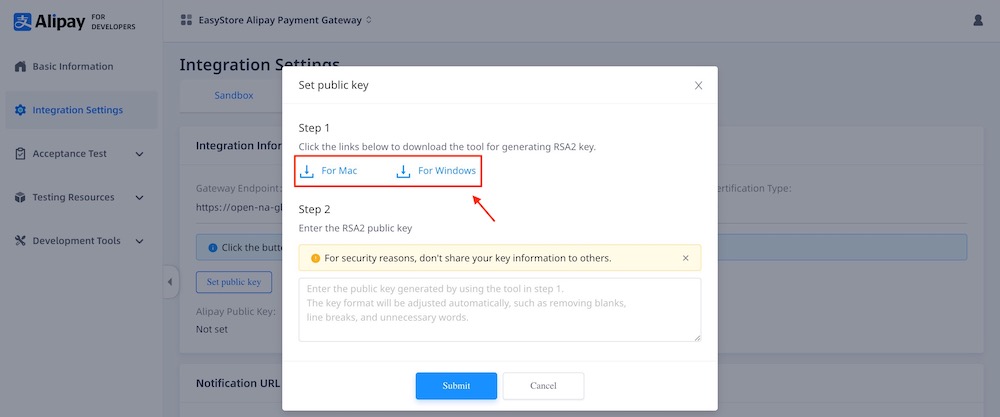Click the Mac download icon
The width and height of the screenshot is (1000, 417).
pos(307,171)
